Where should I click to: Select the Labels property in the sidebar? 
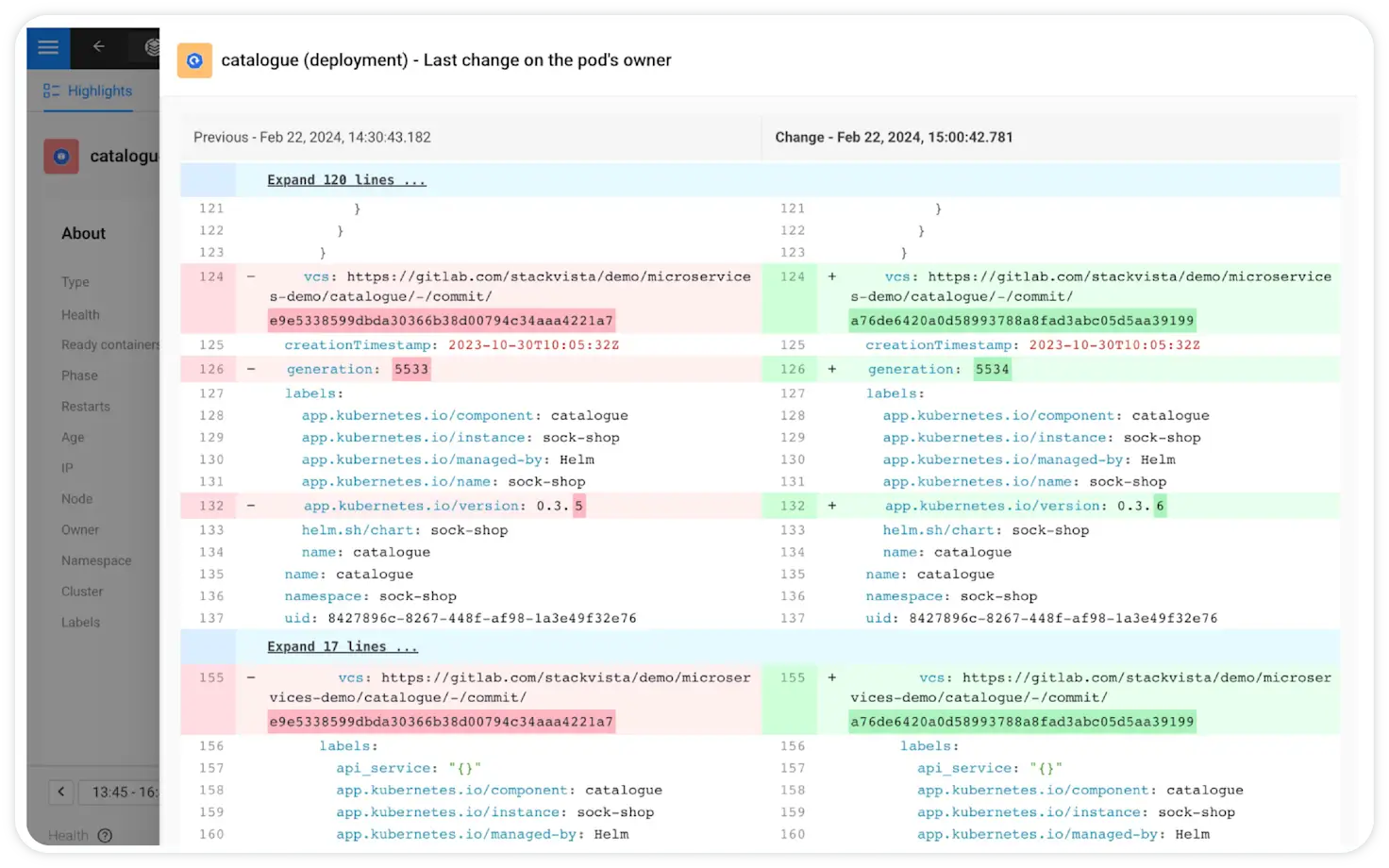pyautogui.click(x=80, y=622)
